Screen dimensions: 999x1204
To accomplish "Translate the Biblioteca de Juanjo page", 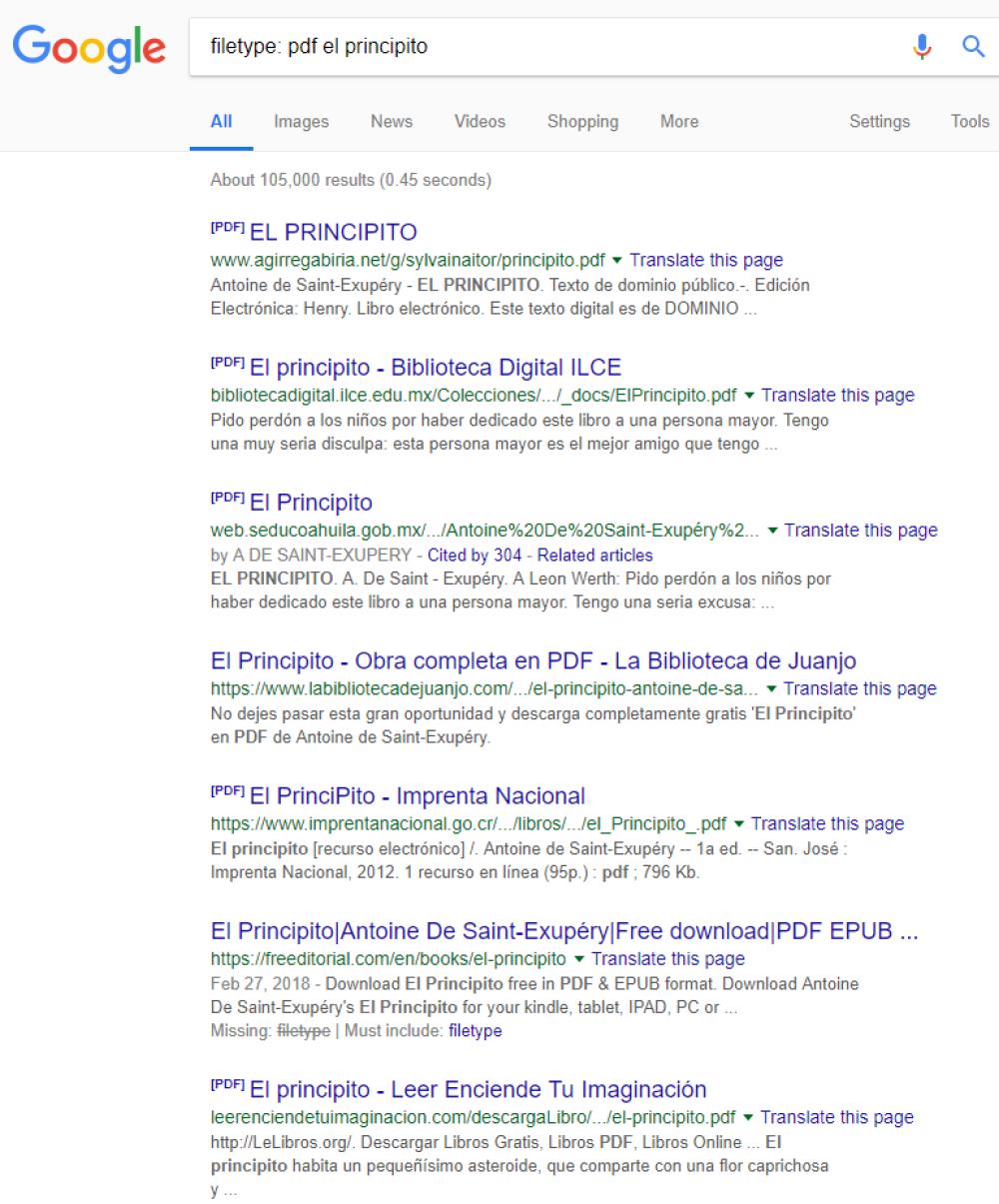I will tap(860, 688).
